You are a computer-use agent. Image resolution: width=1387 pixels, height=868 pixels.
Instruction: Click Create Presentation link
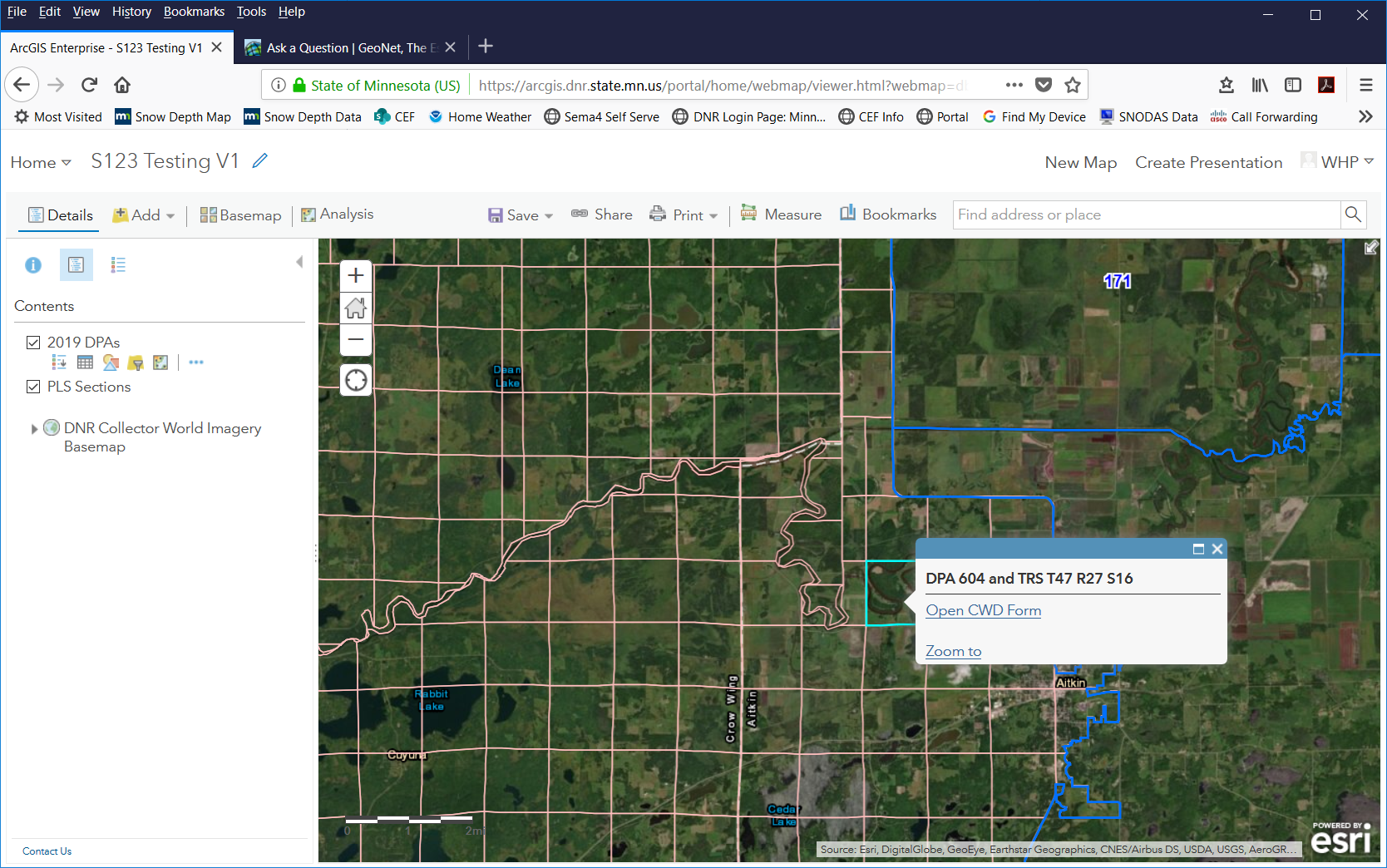coord(1209,163)
